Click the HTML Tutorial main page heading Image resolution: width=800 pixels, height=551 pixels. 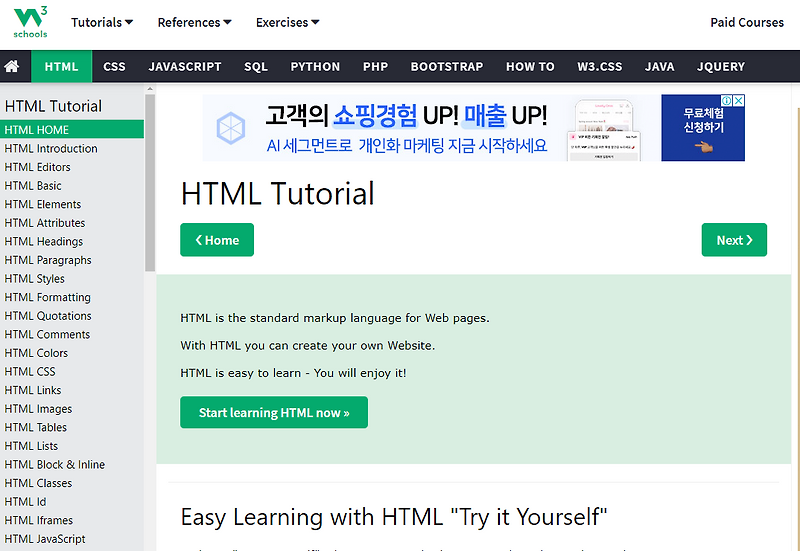click(278, 193)
